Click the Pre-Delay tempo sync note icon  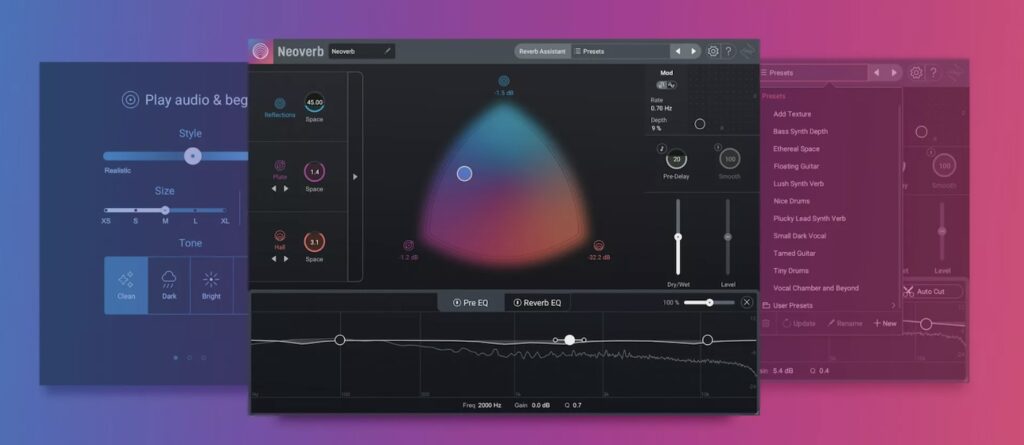661,149
